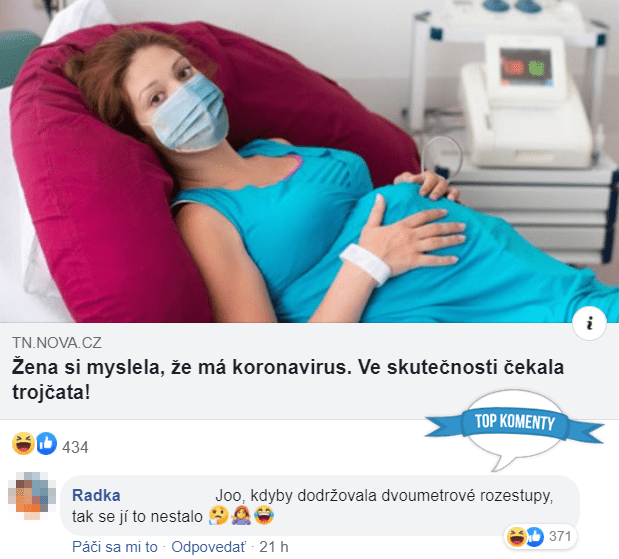Click the pixelated commenter avatar
This screenshot has width=619, height=559.
[x=32, y=496]
